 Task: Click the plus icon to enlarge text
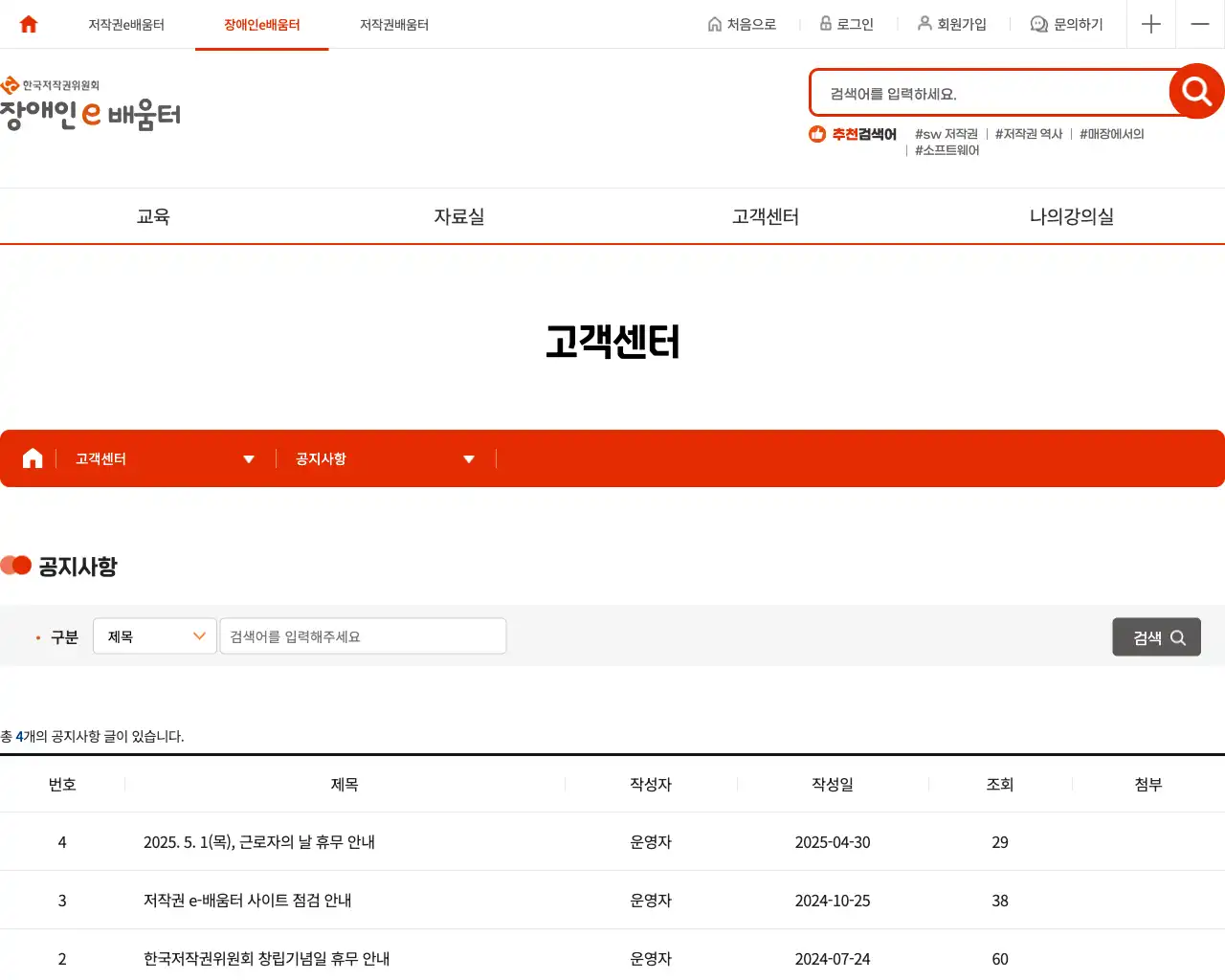[x=1150, y=24]
